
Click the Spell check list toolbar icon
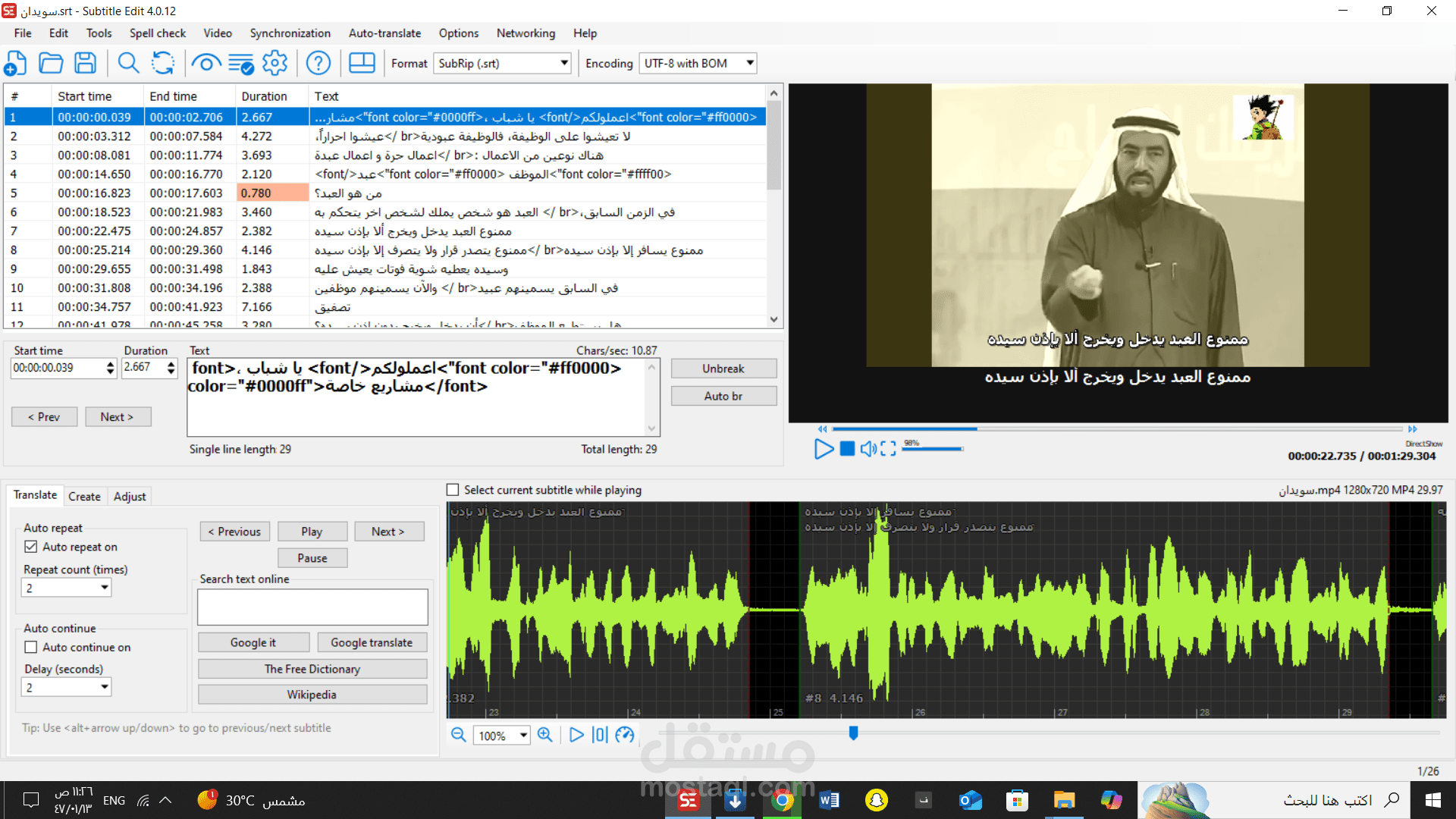point(241,63)
